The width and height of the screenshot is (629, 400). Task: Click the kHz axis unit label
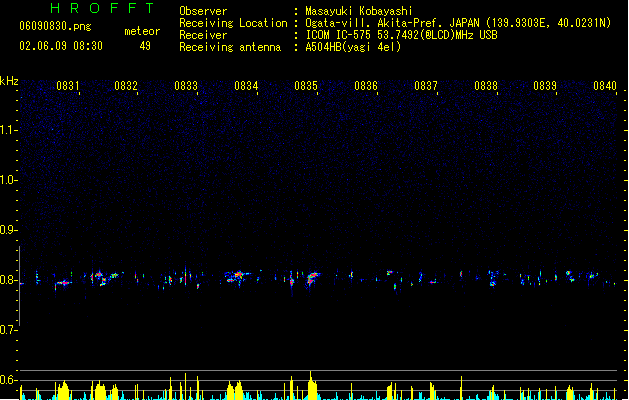coord(9,81)
